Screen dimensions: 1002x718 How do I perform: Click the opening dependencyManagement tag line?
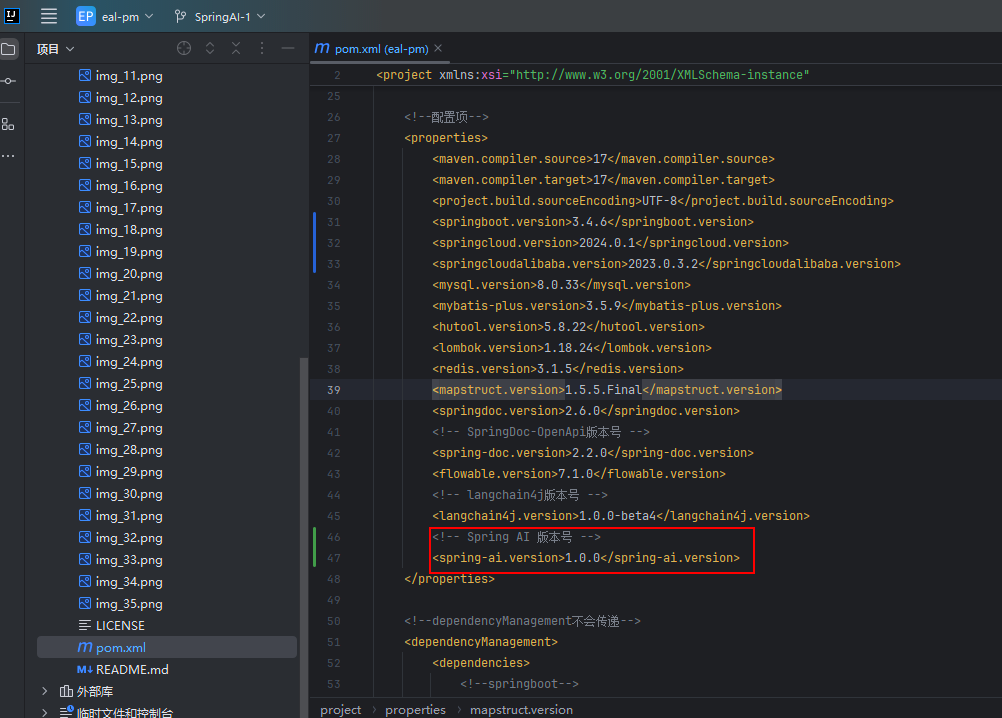[481, 642]
